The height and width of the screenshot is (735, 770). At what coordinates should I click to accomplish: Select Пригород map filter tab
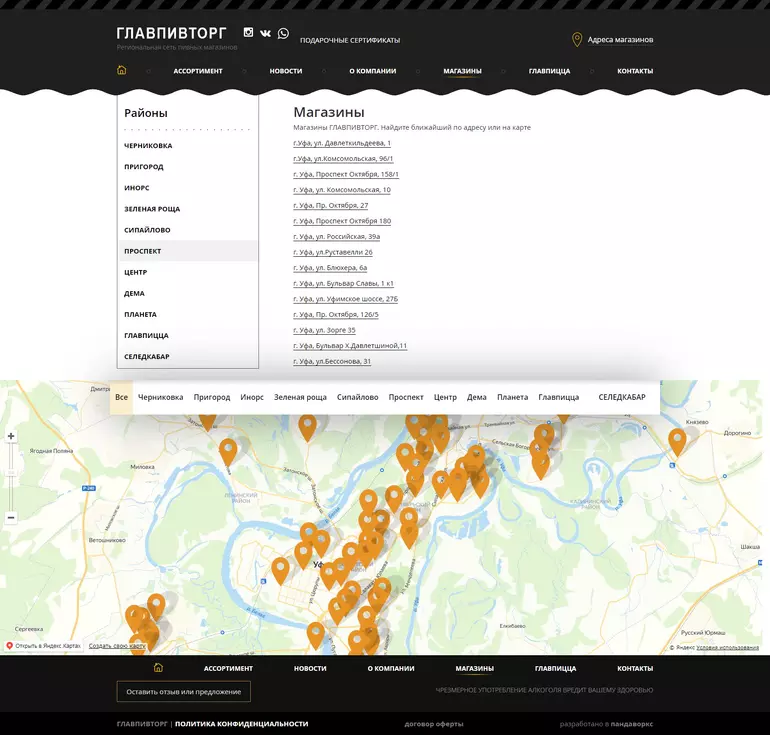tap(212, 397)
